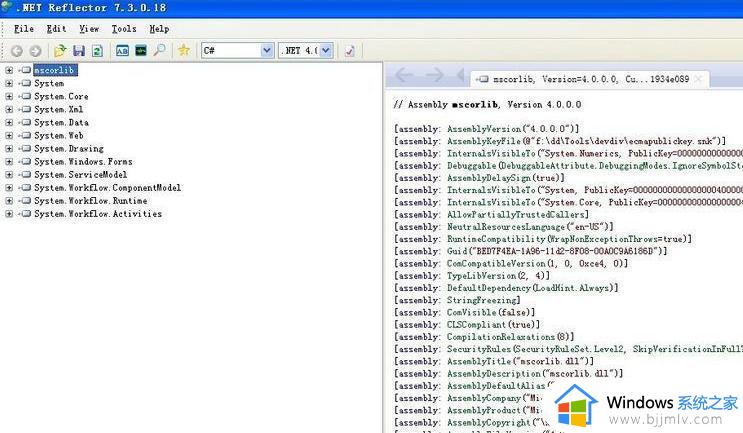Click the Search magnifier icon
743x433 pixels.
(x=160, y=50)
